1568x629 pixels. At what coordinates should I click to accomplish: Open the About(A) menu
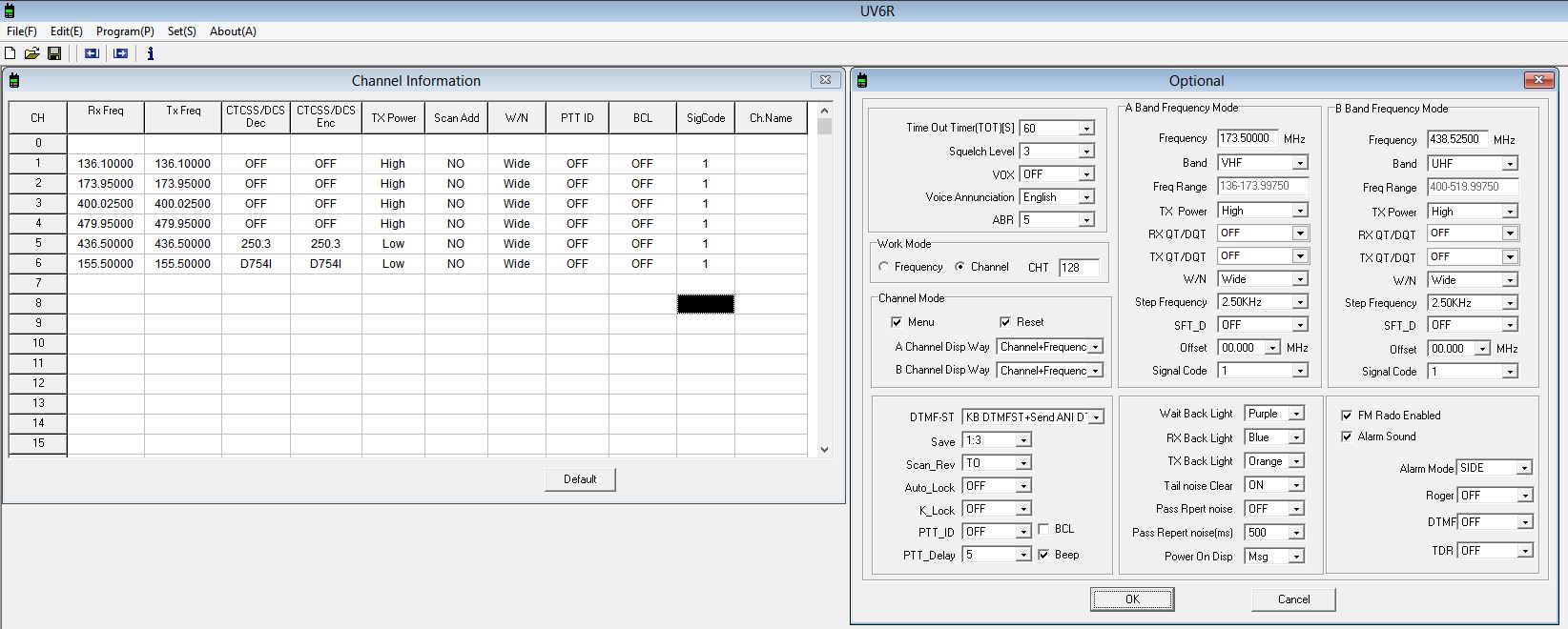[233, 31]
